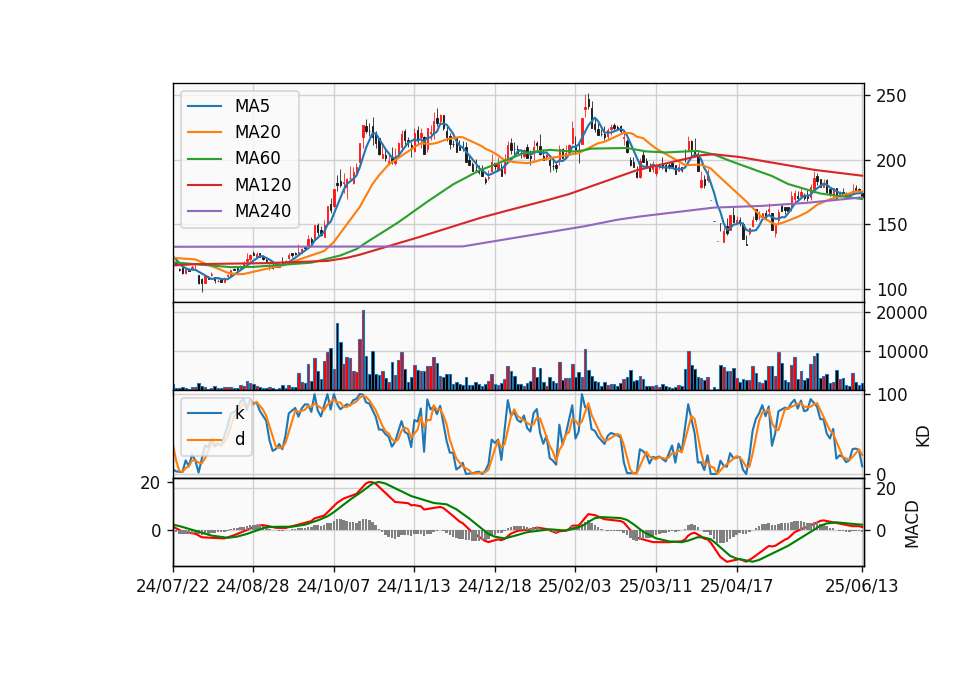Click the green MA60 legend line
Screen dimensions: 960x690
[204, 159]
